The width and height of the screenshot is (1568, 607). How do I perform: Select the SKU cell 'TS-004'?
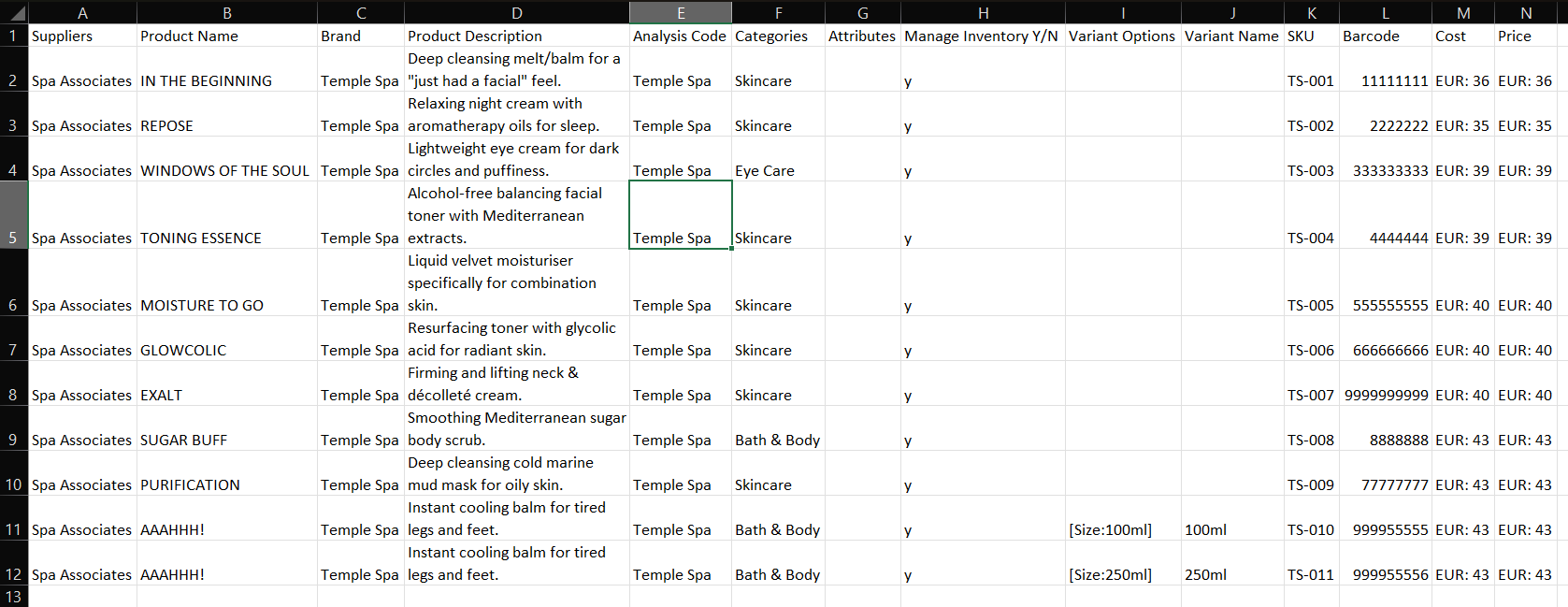point(1312,215)
